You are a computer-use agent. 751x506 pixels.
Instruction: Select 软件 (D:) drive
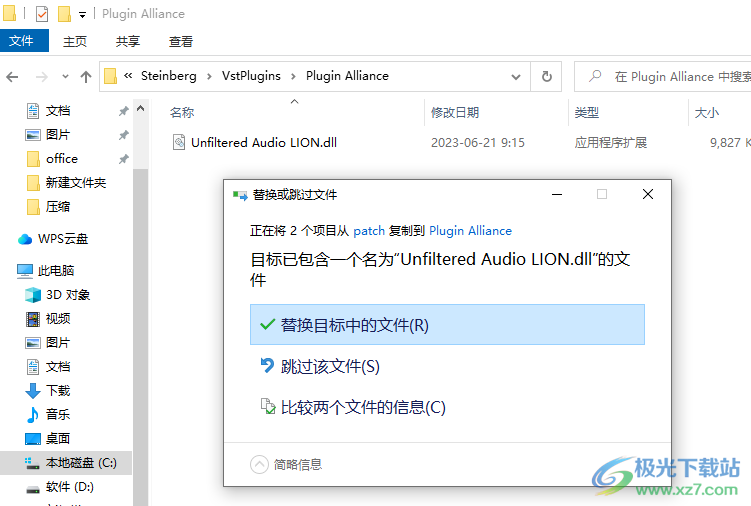tap(70, 487)
